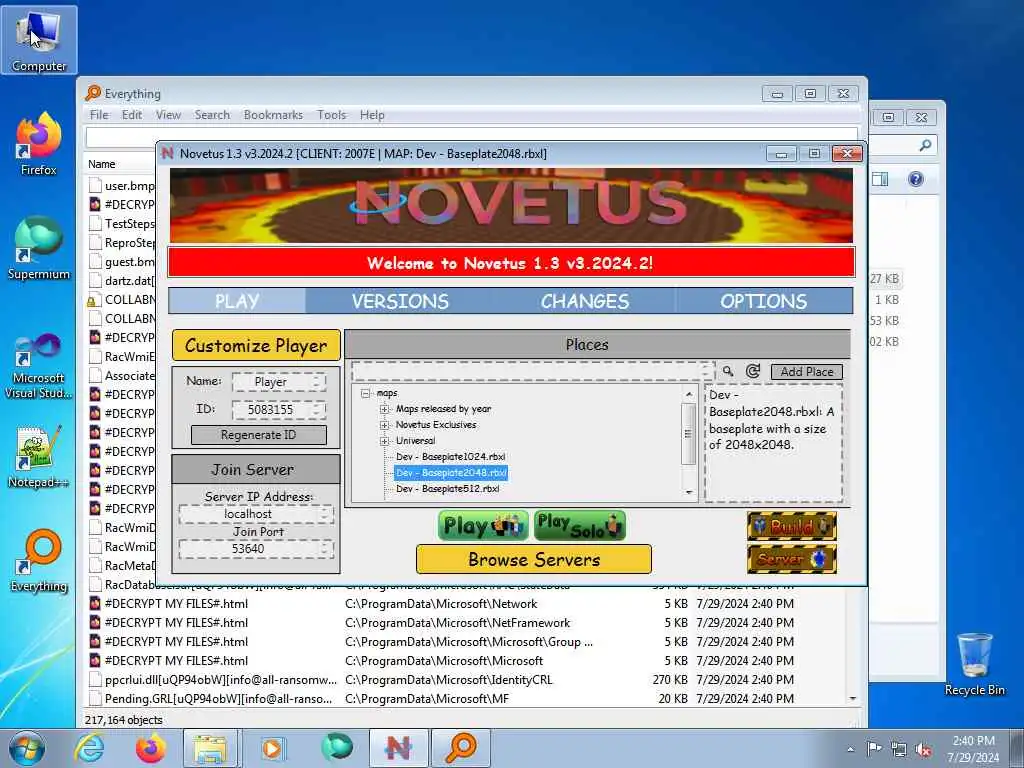Click the Server button
This screenshot has height=768, width=1024.
tap(792, 559)
